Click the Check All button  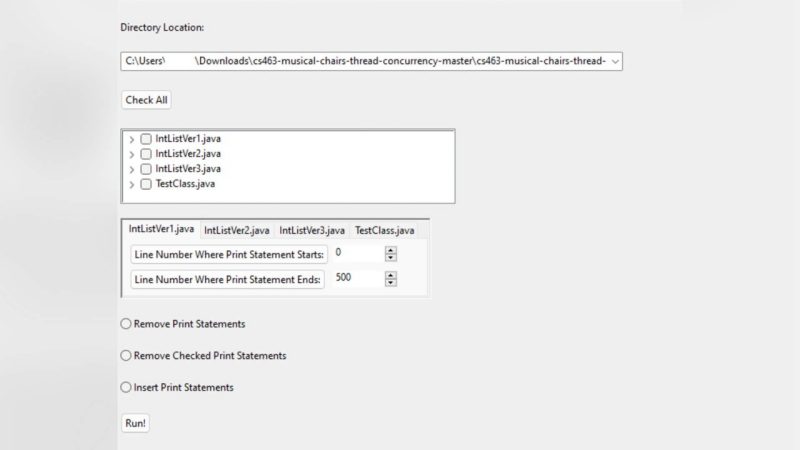[146, 100]
